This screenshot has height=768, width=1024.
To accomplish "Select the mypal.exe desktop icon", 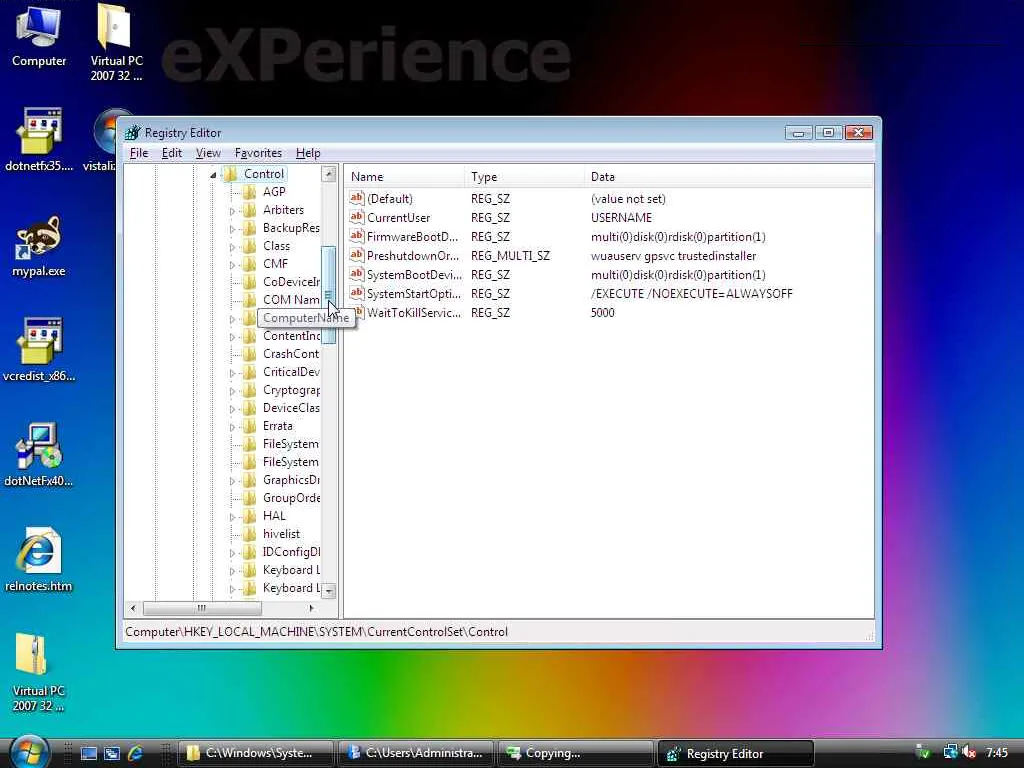I will (39, 247).
